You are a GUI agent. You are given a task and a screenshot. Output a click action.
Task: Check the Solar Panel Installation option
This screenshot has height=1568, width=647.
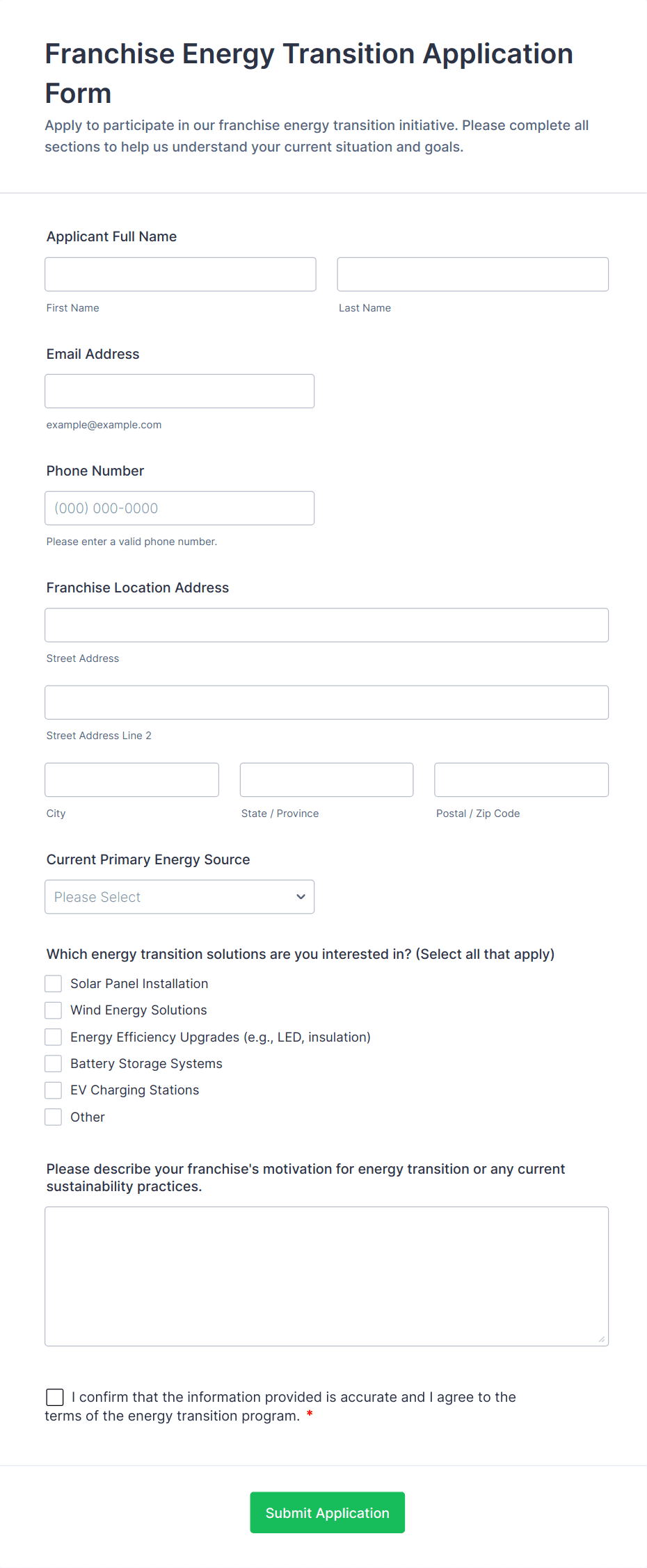[x=53, y=983]
